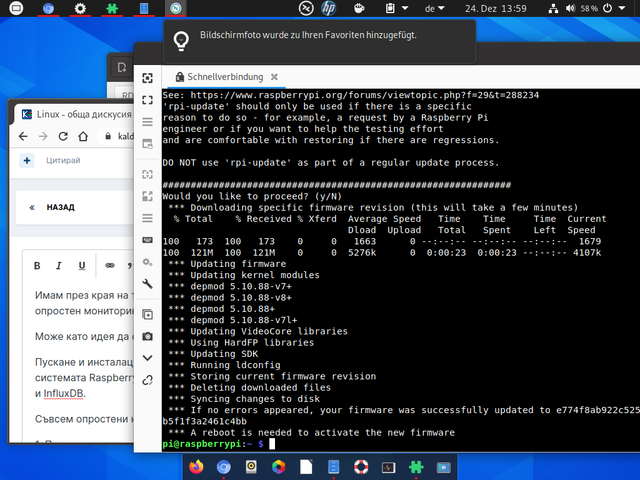Click the network tray icon
The width and height of the screenshot is (640, 480).
click(553, 8)
